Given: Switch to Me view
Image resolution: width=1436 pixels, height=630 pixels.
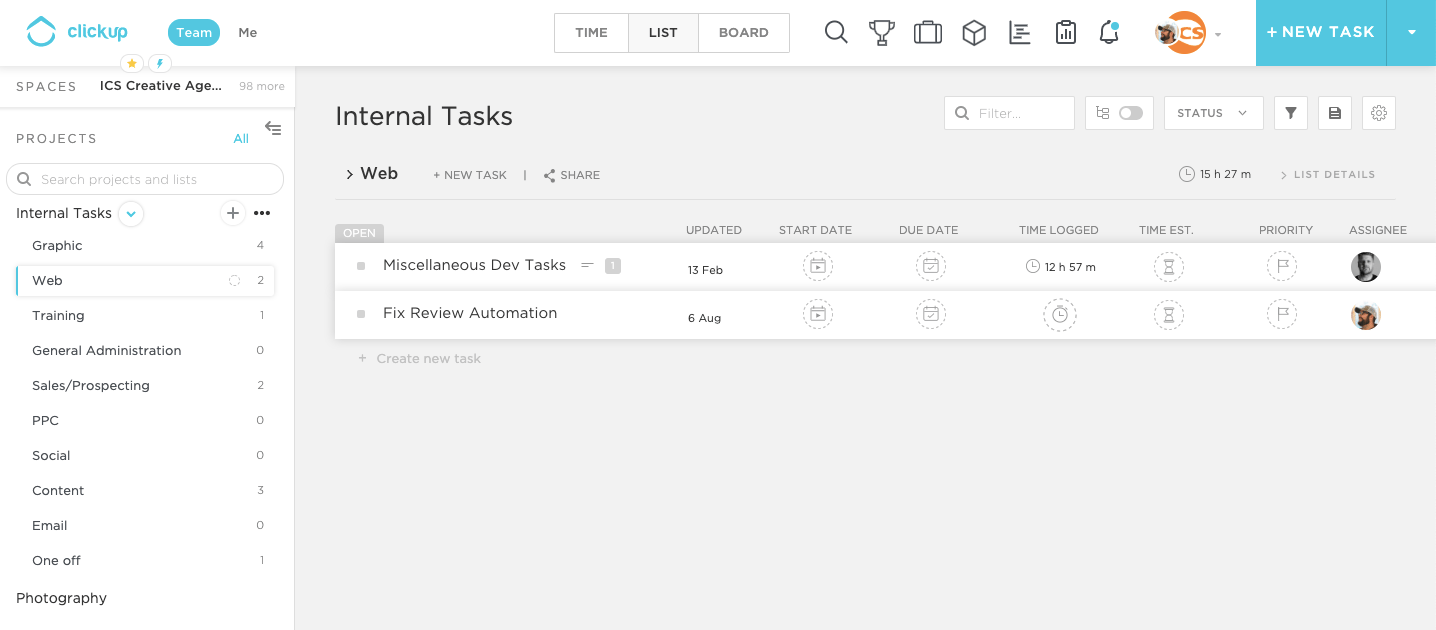Looking at the screenshot, I should [x=248, y=32].
